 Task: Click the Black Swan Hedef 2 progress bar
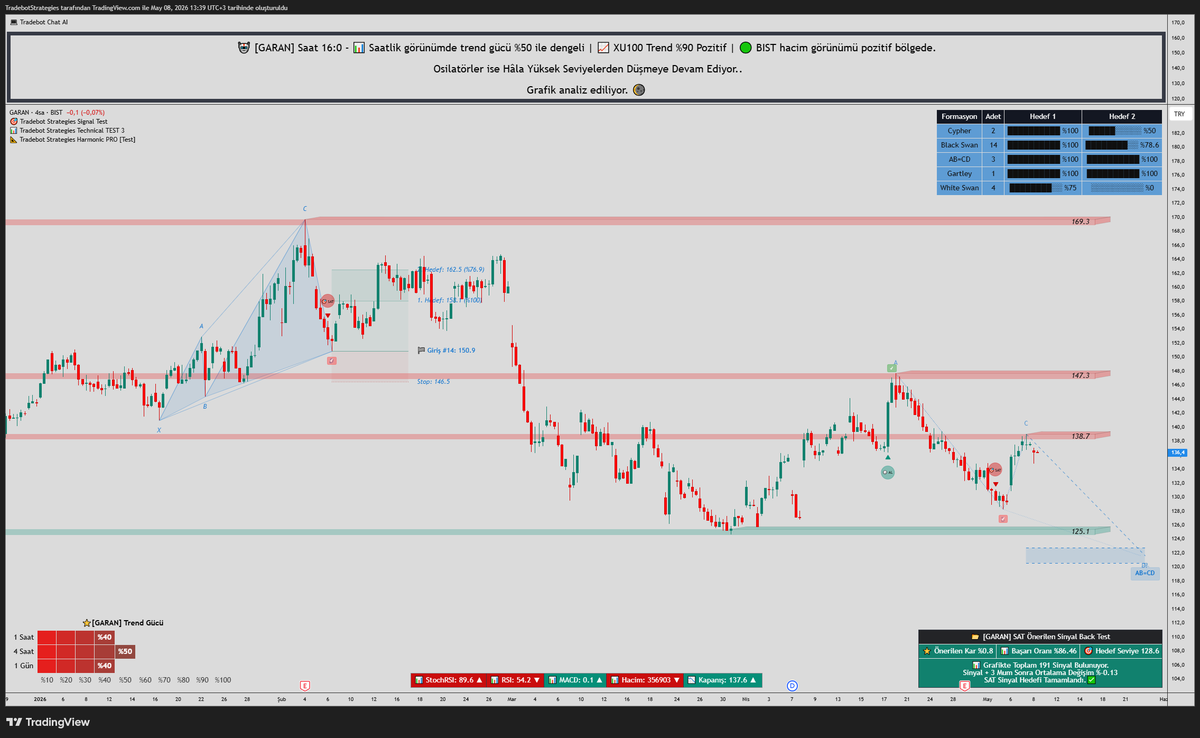(1113, 145)
